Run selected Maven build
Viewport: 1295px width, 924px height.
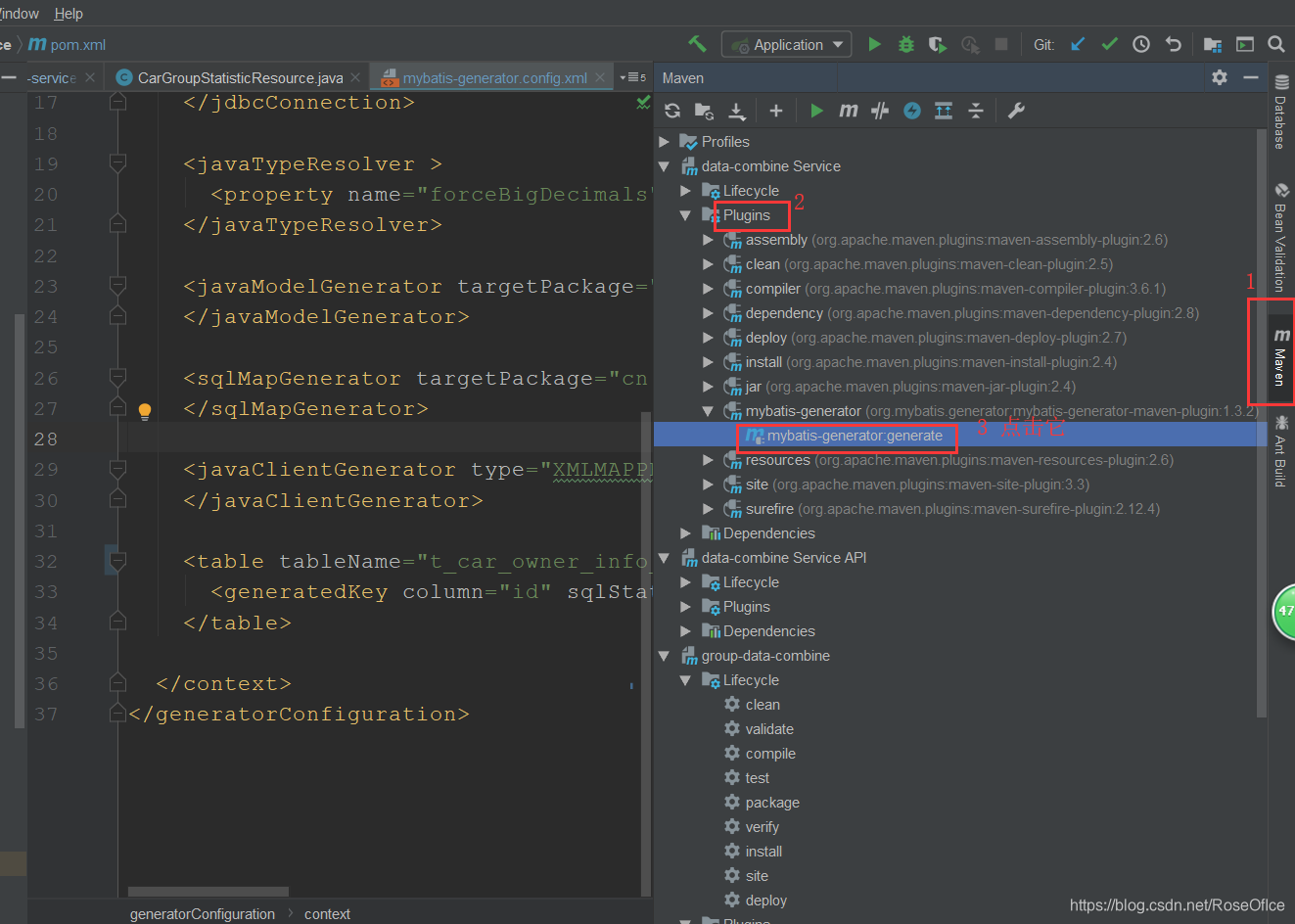pyautogui.click(x=817, y=111)
